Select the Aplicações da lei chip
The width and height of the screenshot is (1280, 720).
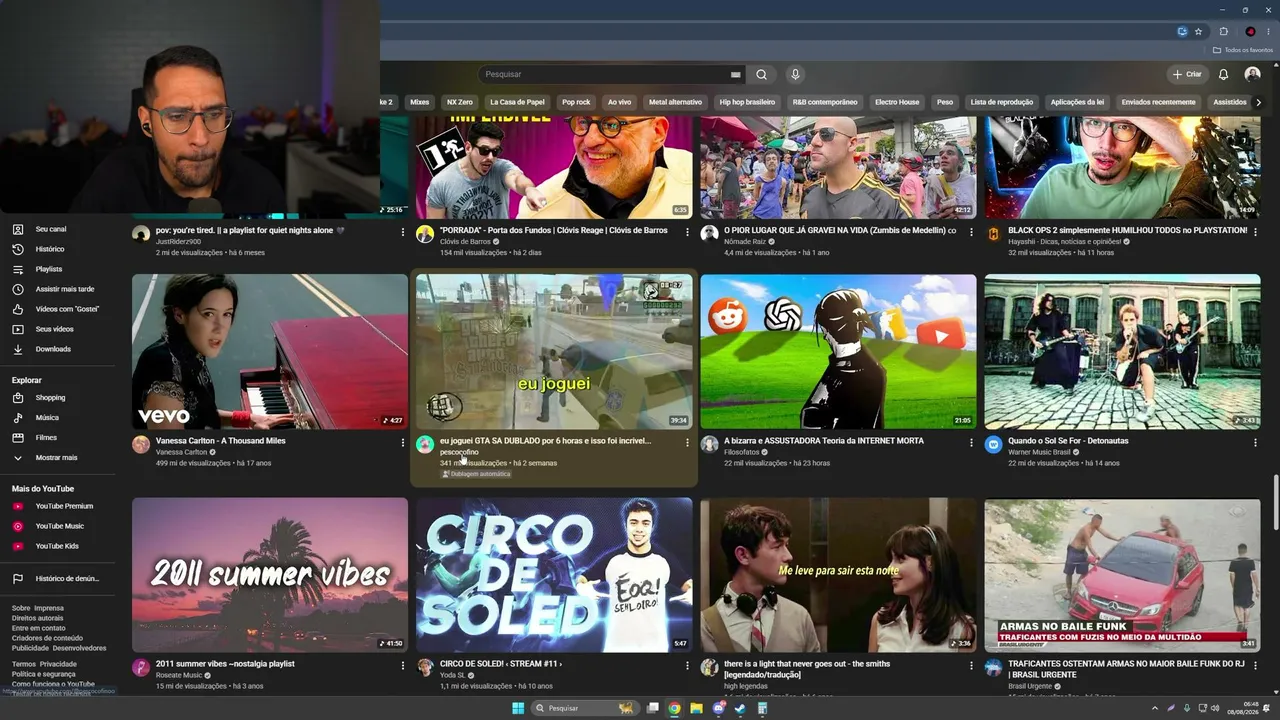[1077, 102]
